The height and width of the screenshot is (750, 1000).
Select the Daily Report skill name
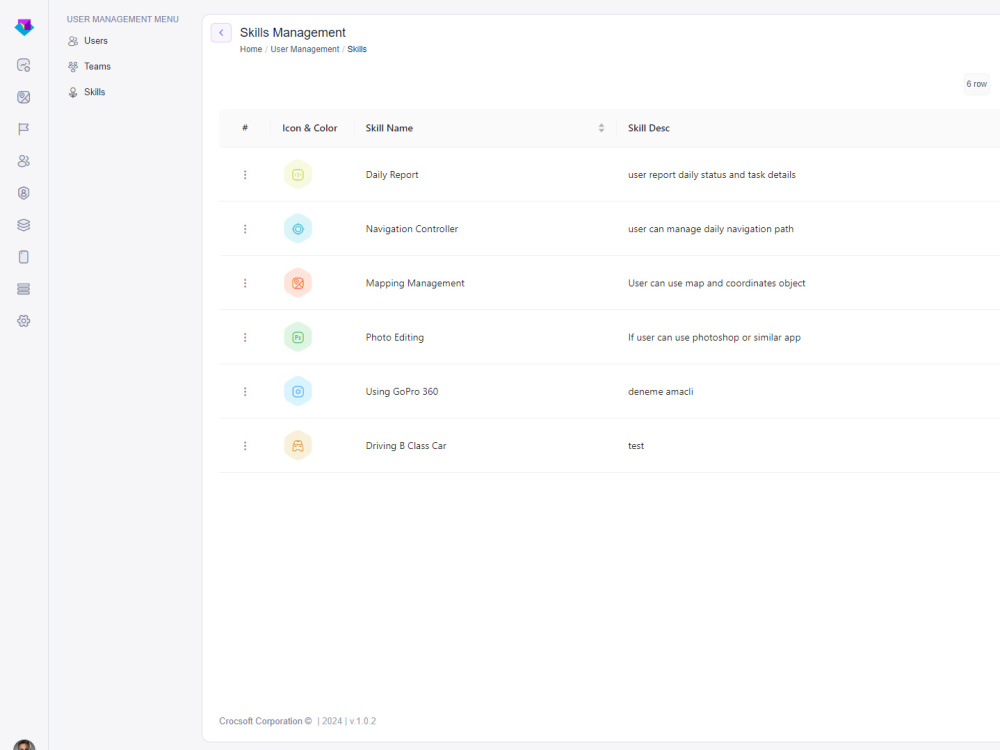click(392, 175)
